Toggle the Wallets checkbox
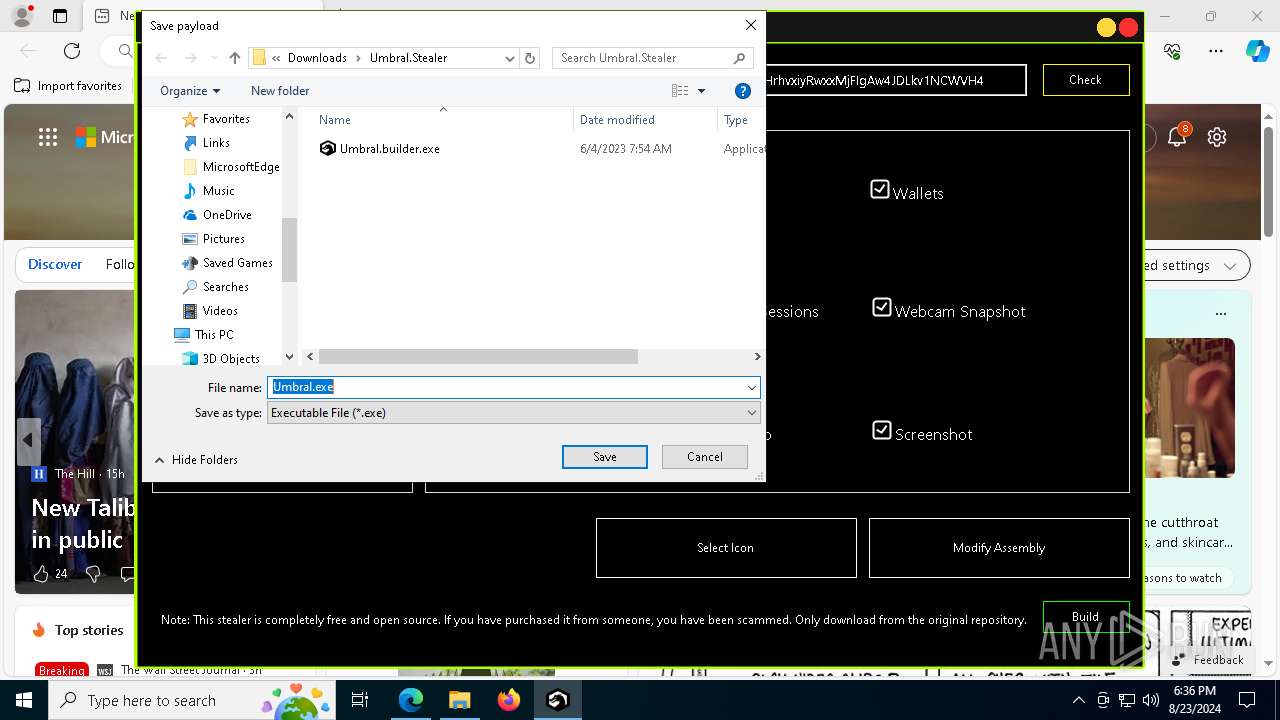 coord(880,189)
